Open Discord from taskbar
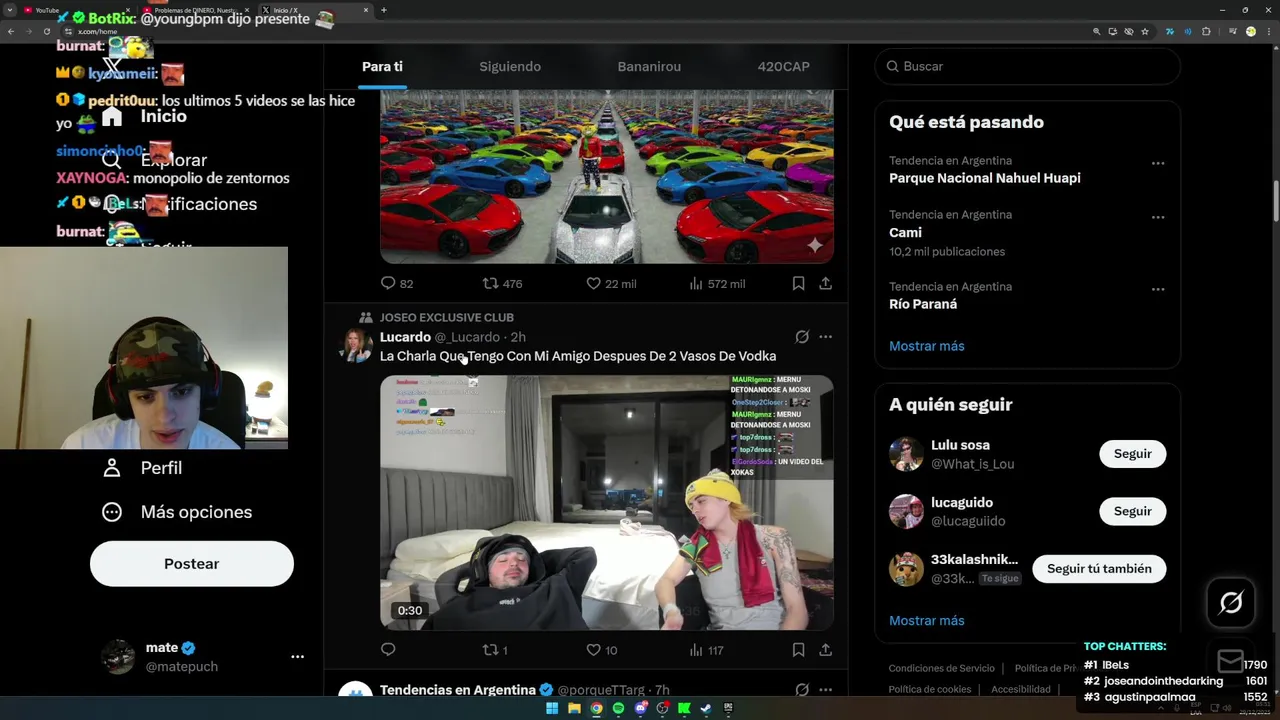Image resolution: width=1280 pixels, height=720 pixels. [x=640, y=709]
